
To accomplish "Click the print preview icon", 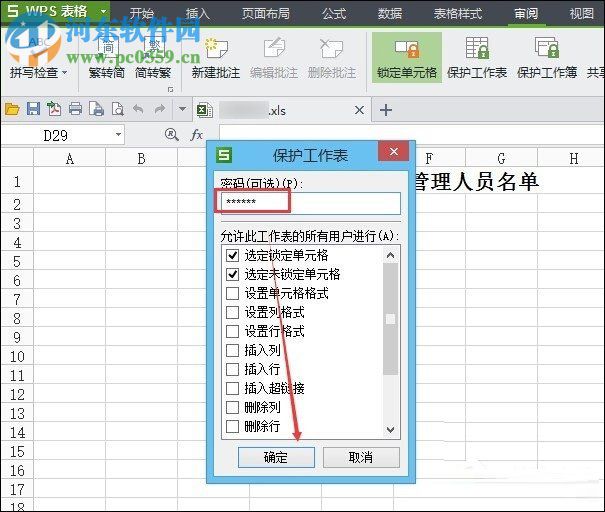I will pos(118,109).
